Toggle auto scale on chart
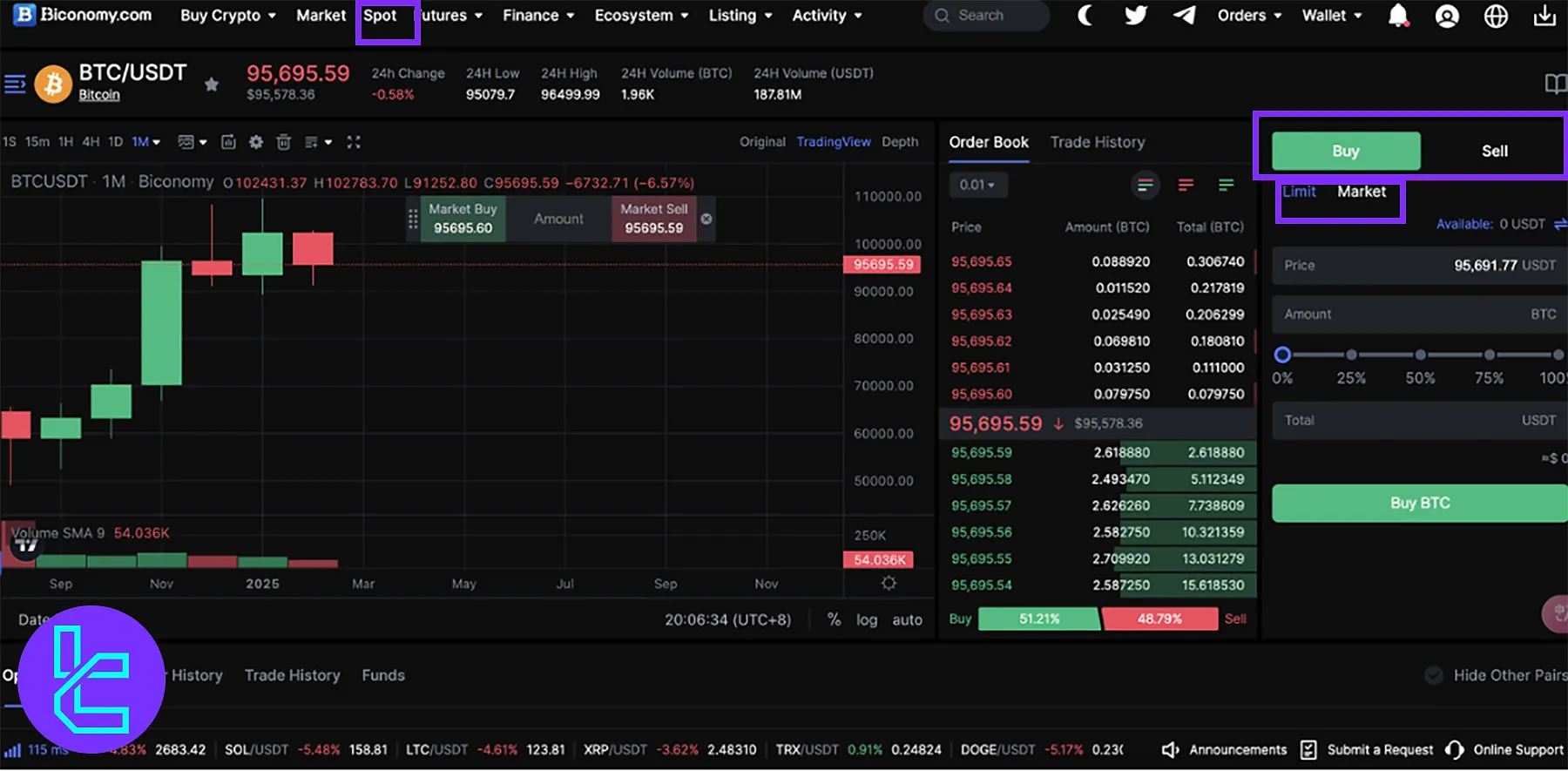Image resolution: width=1568 pixels, height=771 pixels. click(x=907, y=619)
